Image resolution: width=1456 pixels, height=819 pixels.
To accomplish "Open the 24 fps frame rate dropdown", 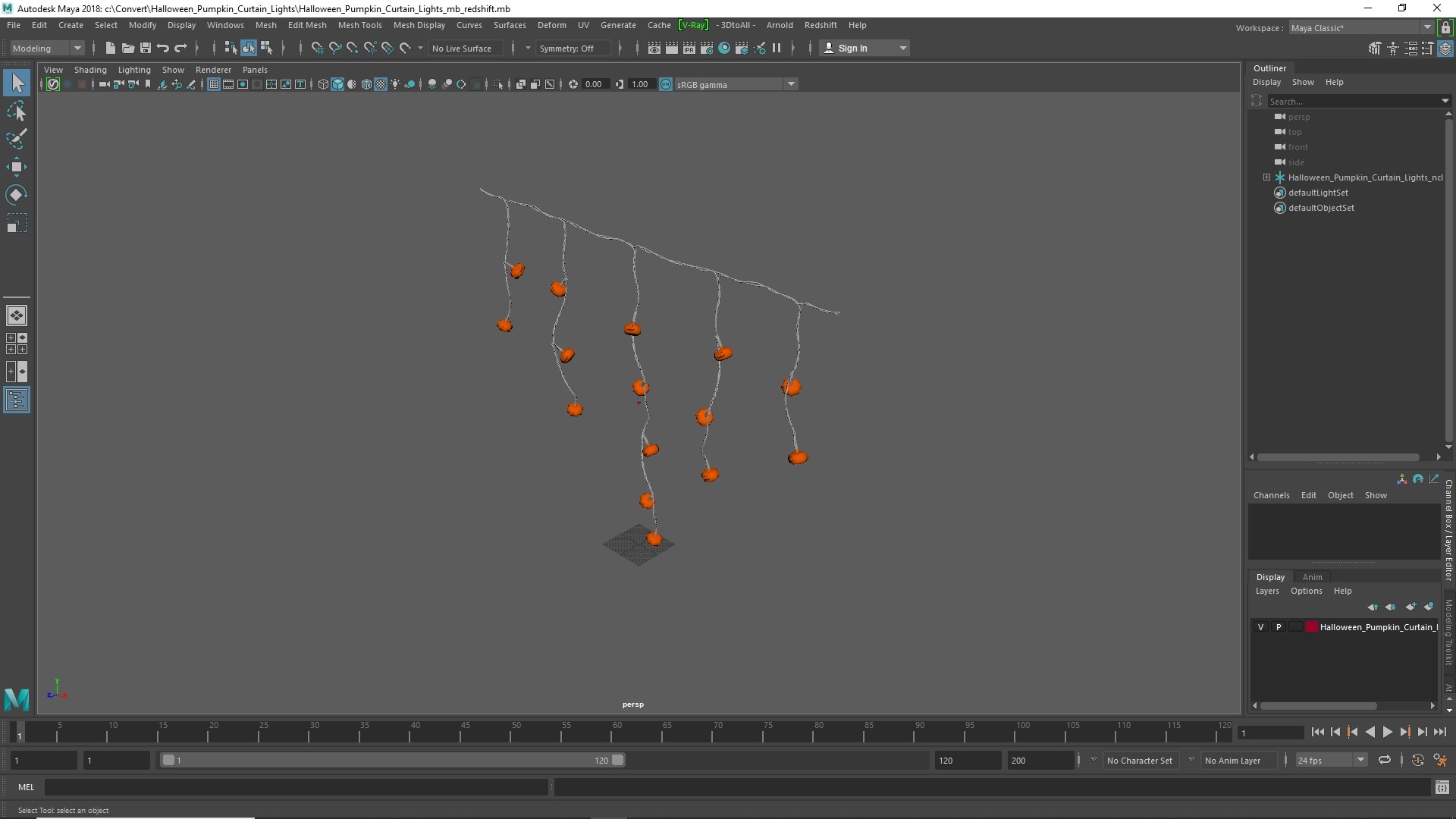I will coord(1331,760).
